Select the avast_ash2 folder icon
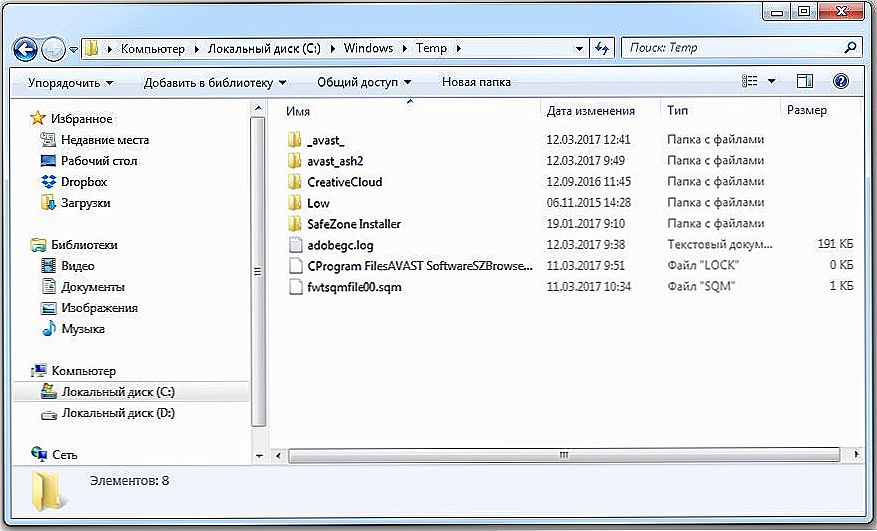This screenshot has height=531, width=877. click(x=295, y=161)
